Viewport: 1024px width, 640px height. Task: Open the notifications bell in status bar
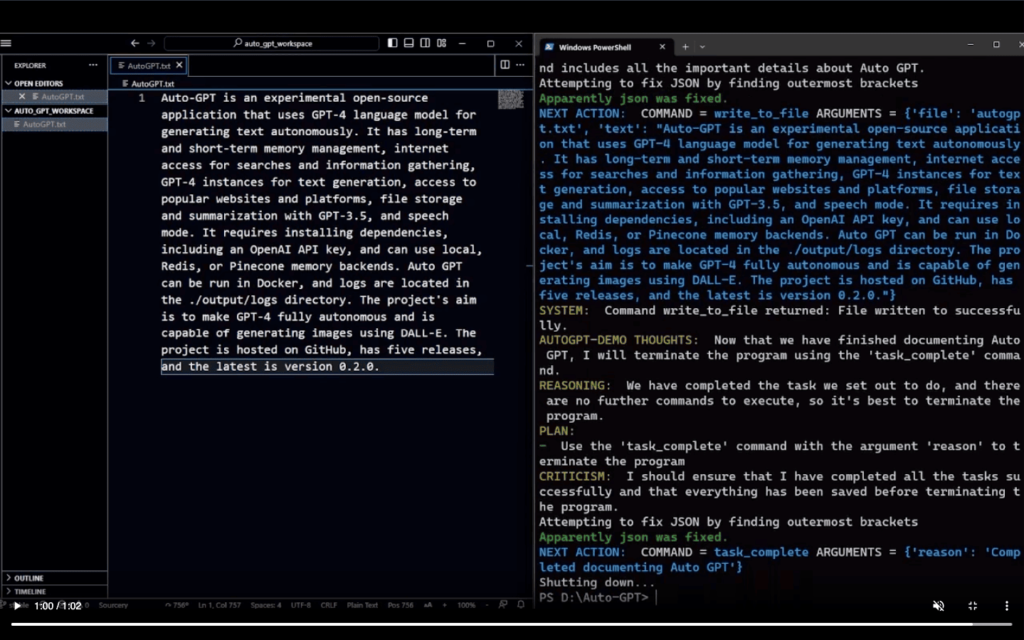(x=520, y=605)
